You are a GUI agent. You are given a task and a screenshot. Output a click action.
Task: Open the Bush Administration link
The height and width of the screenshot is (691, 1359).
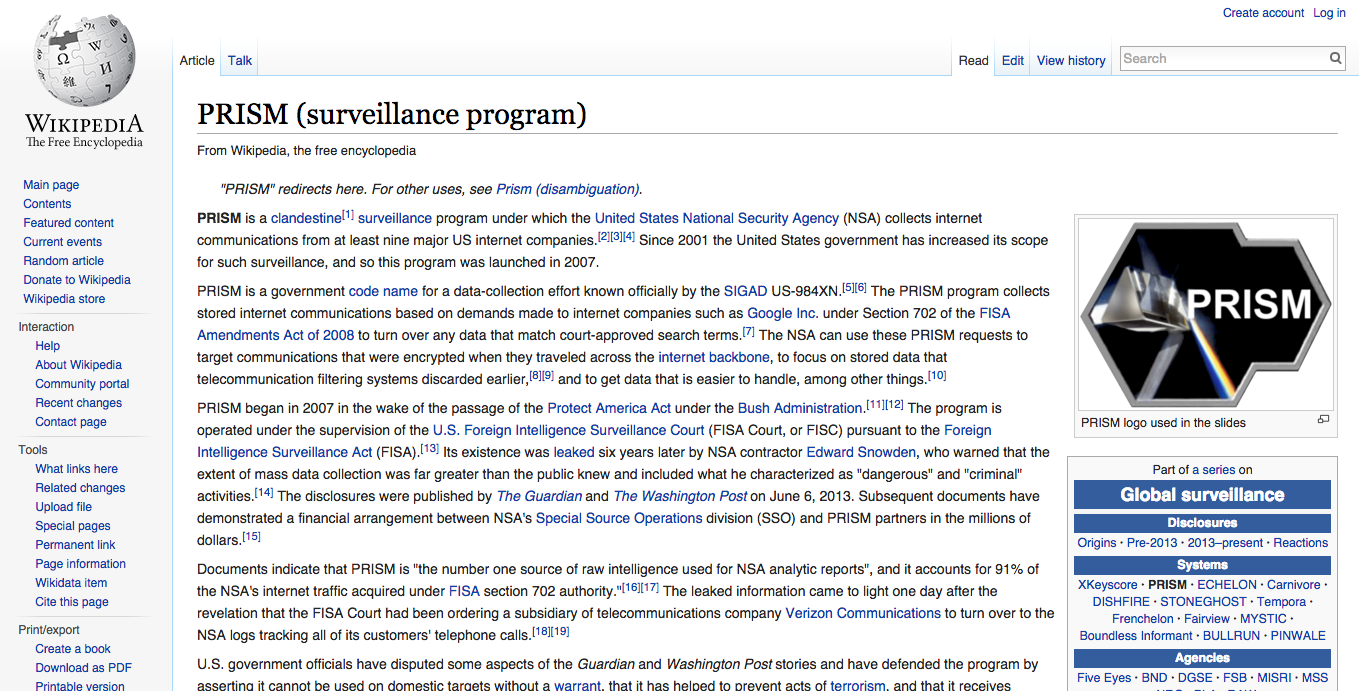(800, 408)
